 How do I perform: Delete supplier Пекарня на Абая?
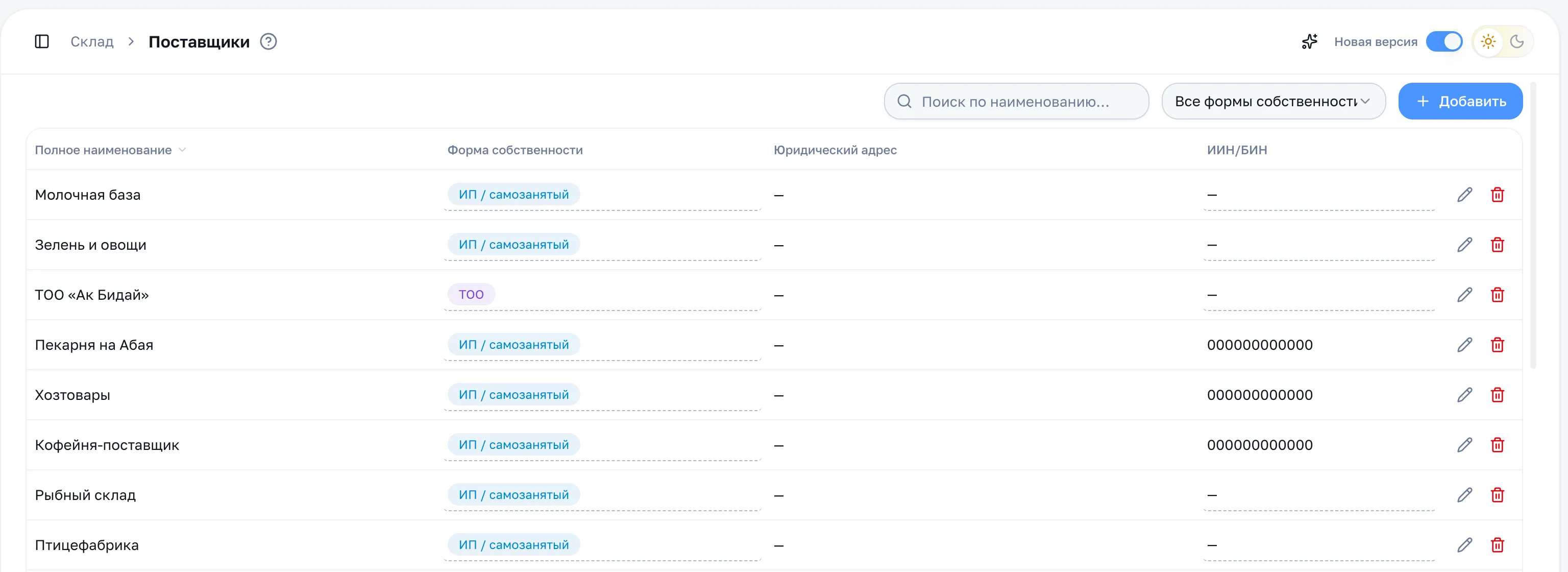click(1498, 345)
